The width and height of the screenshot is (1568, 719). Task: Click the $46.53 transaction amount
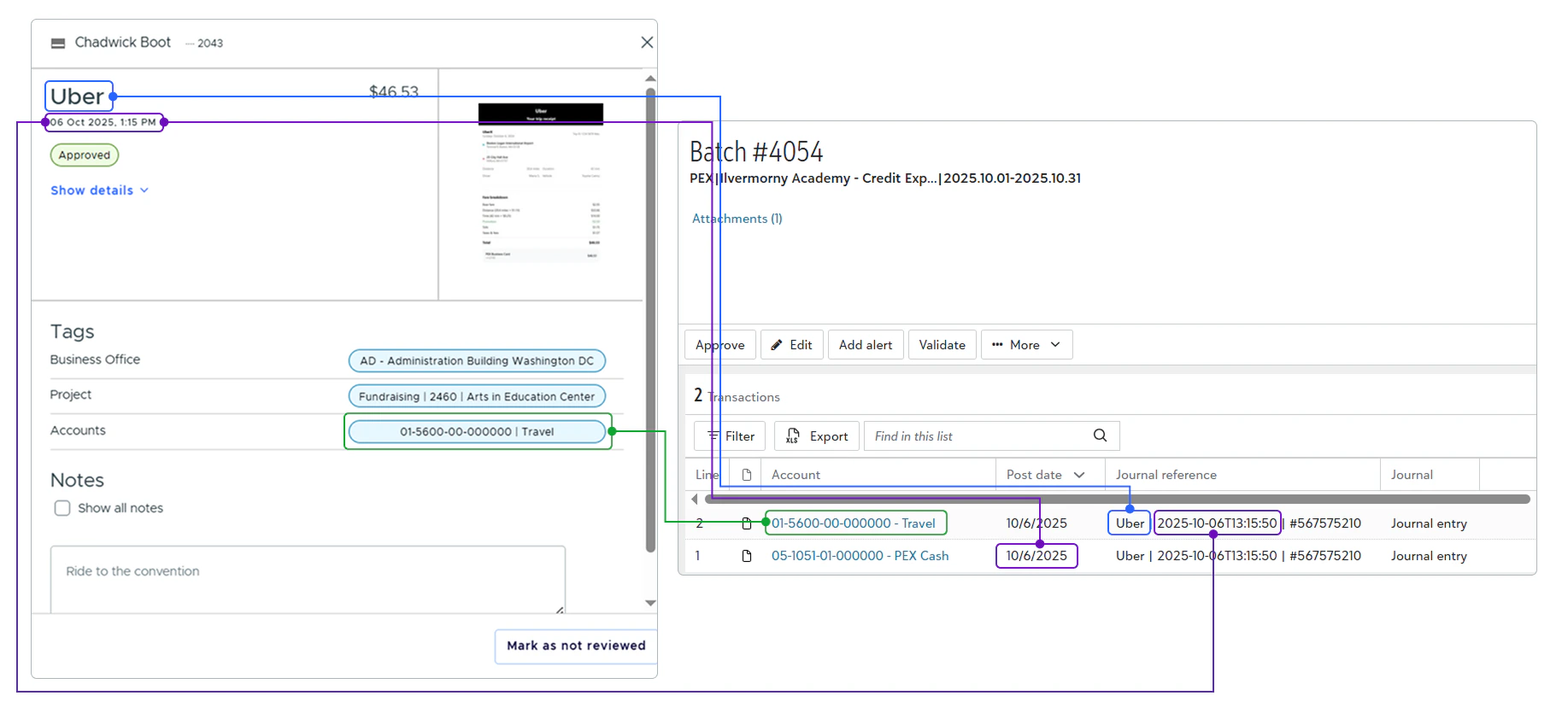393,91
